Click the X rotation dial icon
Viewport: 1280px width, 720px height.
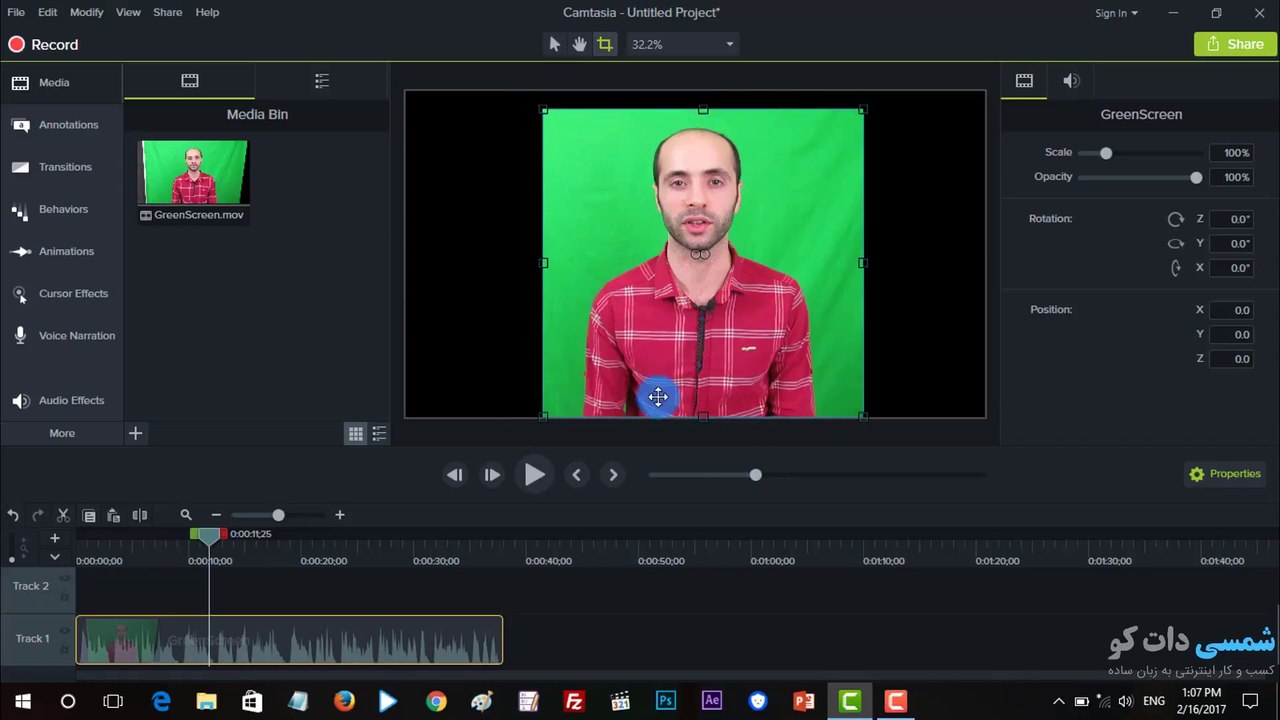(x=1176, y=268)
